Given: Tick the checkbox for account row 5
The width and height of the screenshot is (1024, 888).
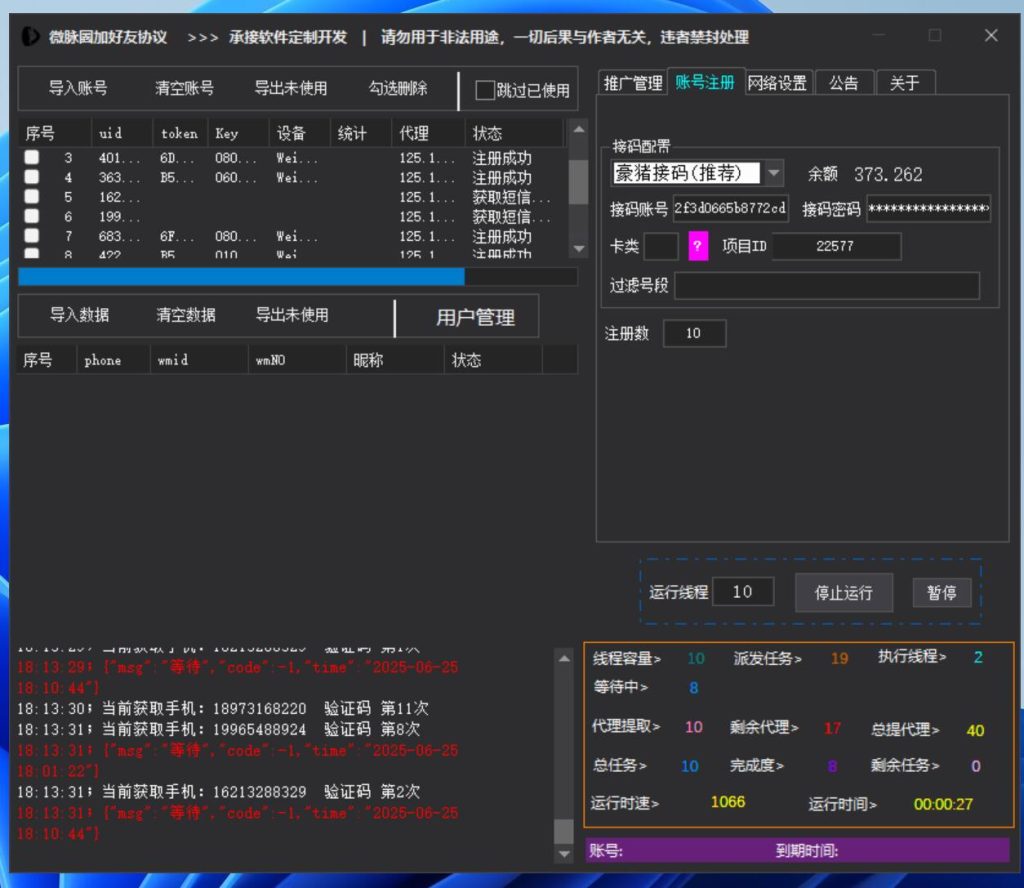Looking at the screenshot, I should pyautogui.click(x=32, y=197).
